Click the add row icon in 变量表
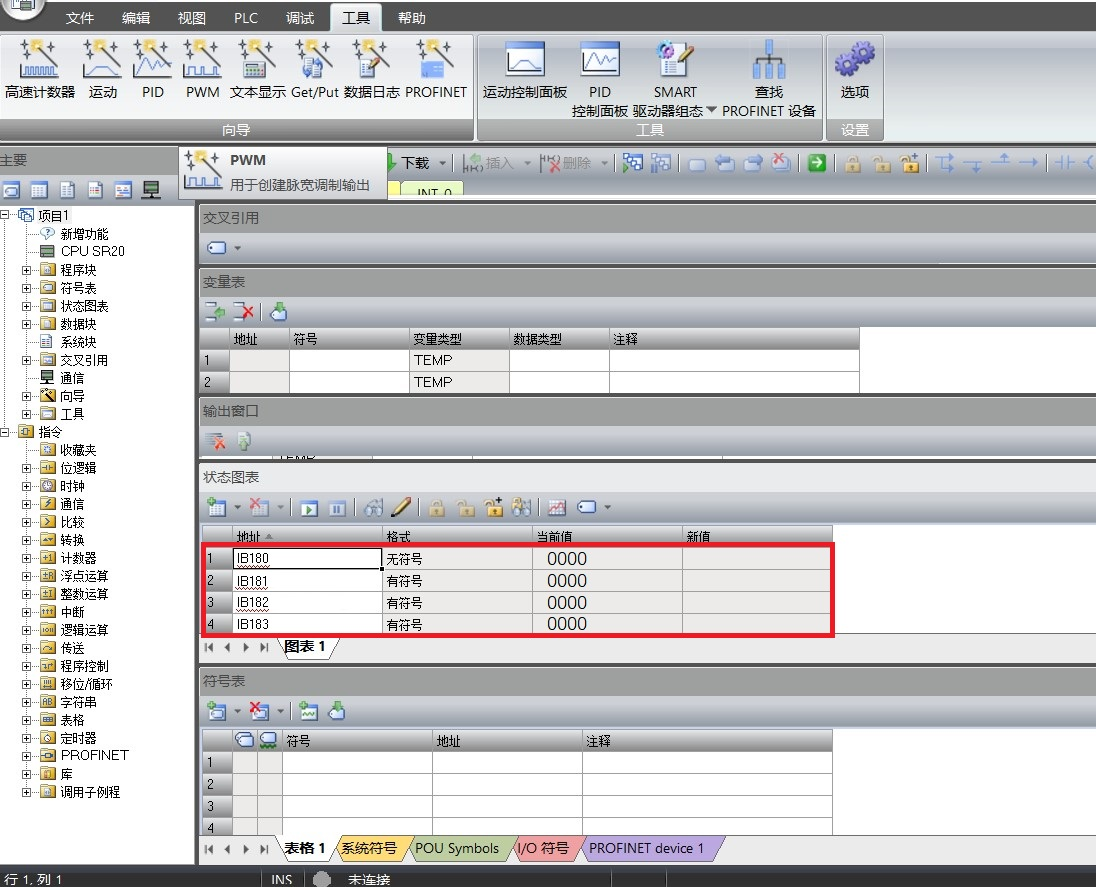Viewport: 1096px width, 887px height. 215,312
